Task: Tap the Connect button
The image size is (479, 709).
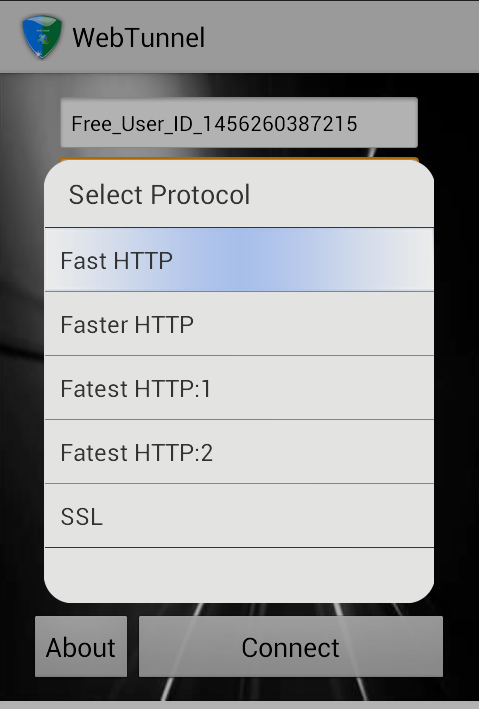Action: (x=291, y=647)
